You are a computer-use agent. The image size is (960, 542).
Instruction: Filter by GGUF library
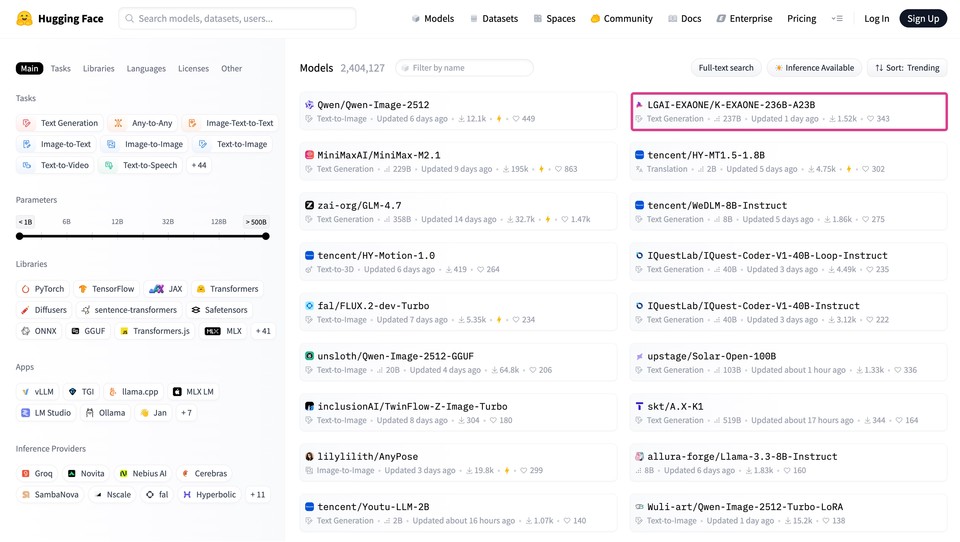pyautogui.click(x=89, y=331)
